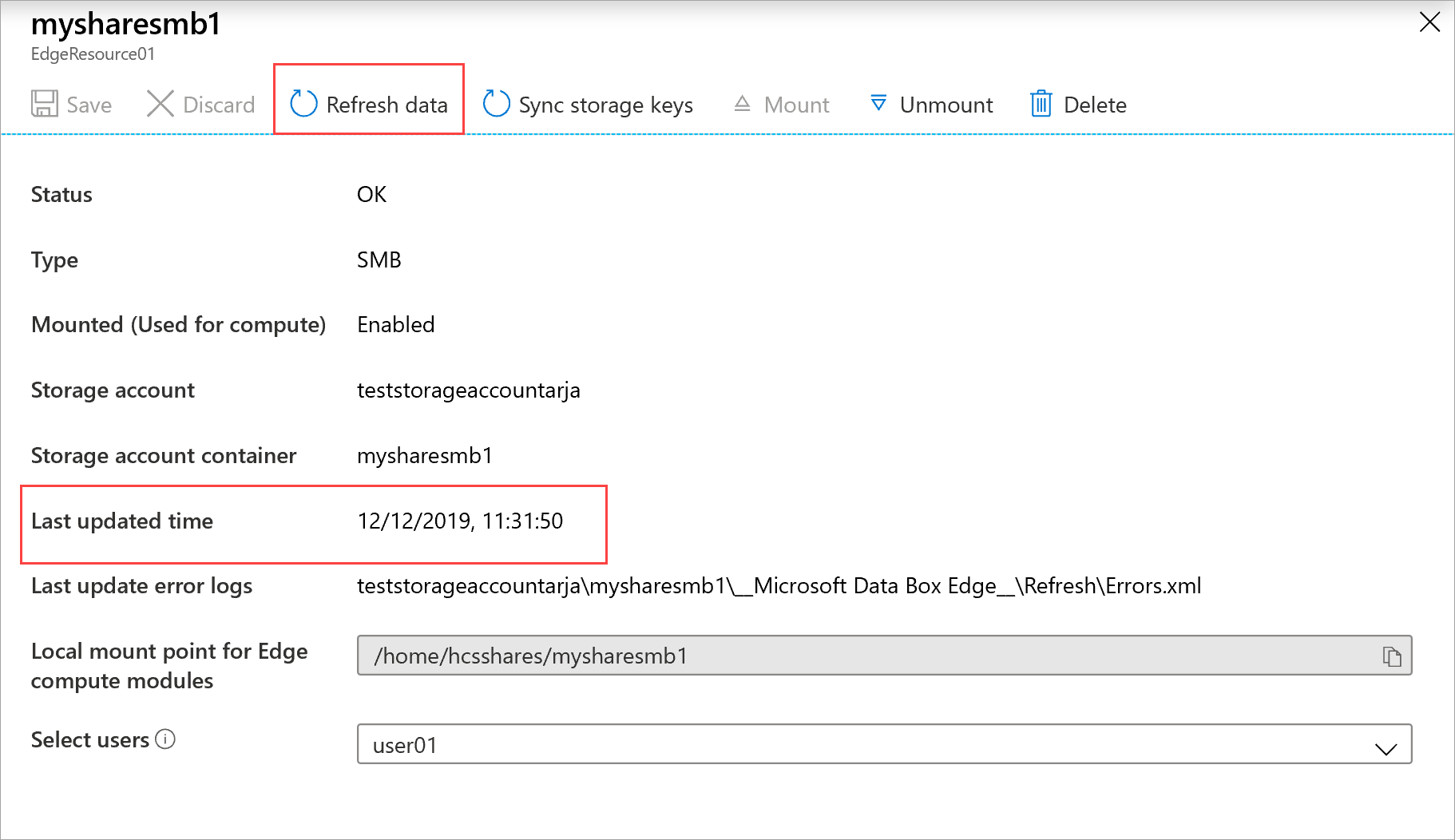
Task: Click the Save disk icon
Action: coord(44,104)
